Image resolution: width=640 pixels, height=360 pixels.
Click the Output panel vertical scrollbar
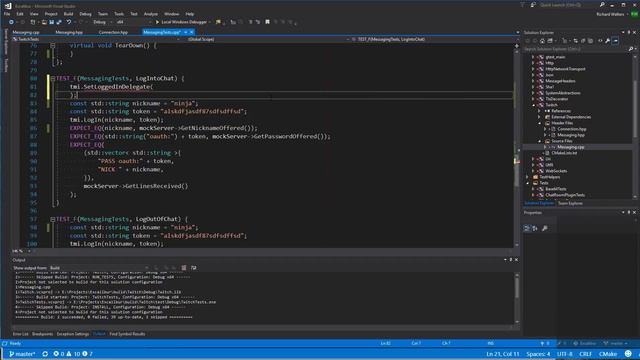click(x=517, y=298)
